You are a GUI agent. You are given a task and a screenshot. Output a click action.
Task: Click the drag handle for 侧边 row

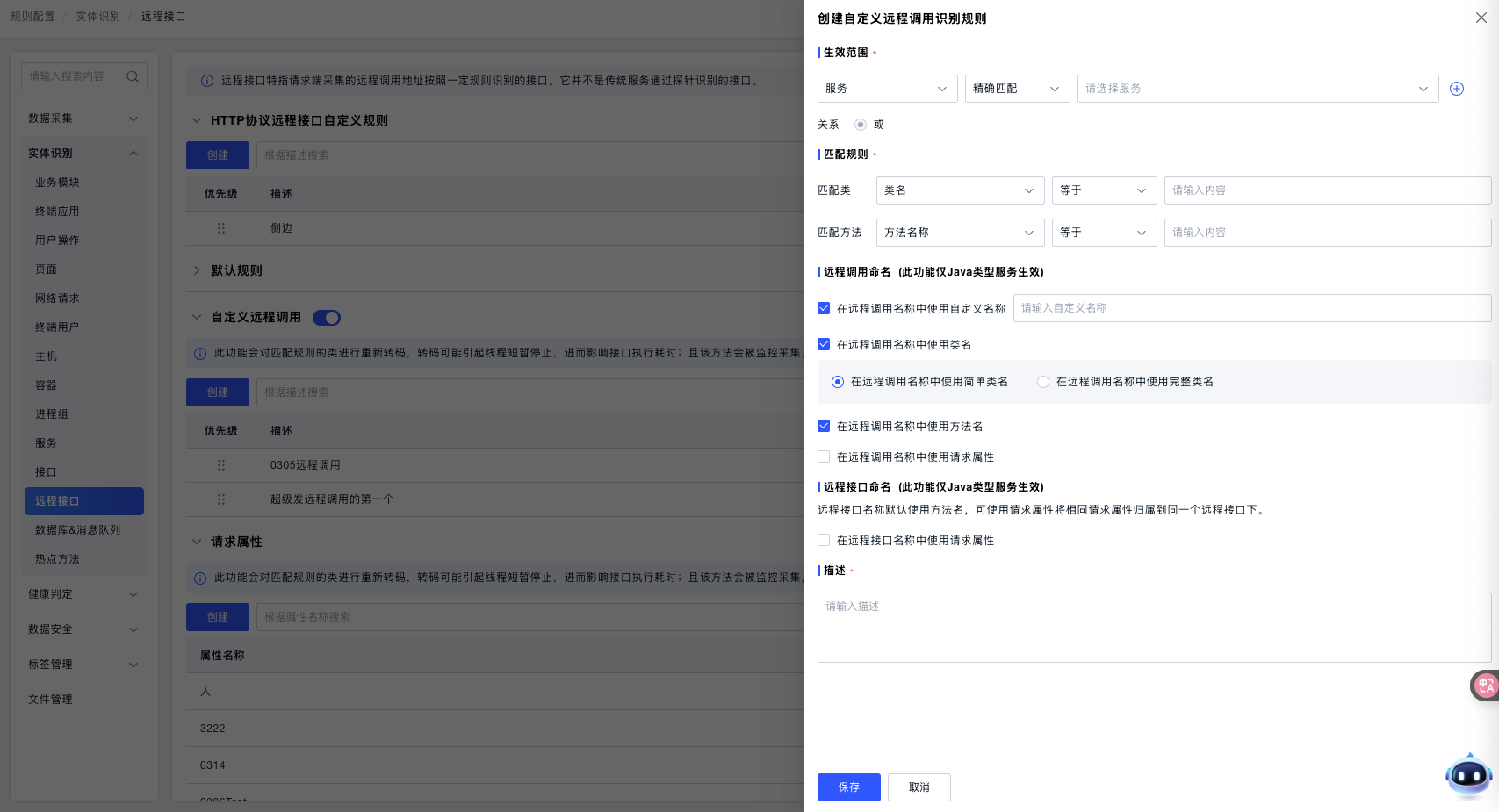[221, 228]
